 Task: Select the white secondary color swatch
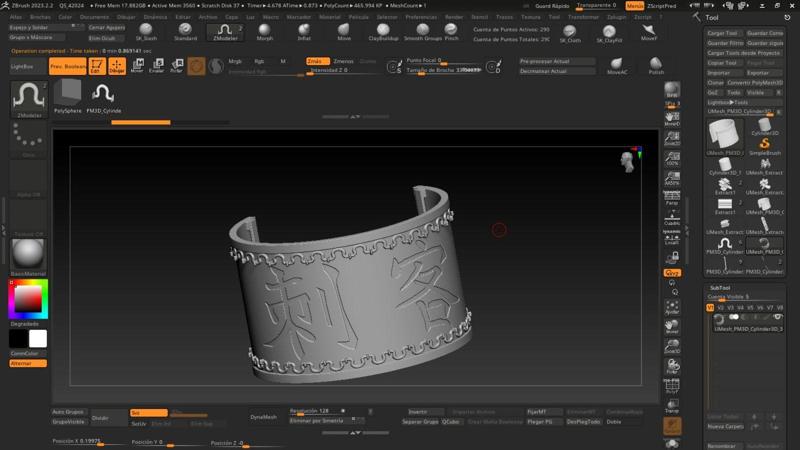(38, 339)
